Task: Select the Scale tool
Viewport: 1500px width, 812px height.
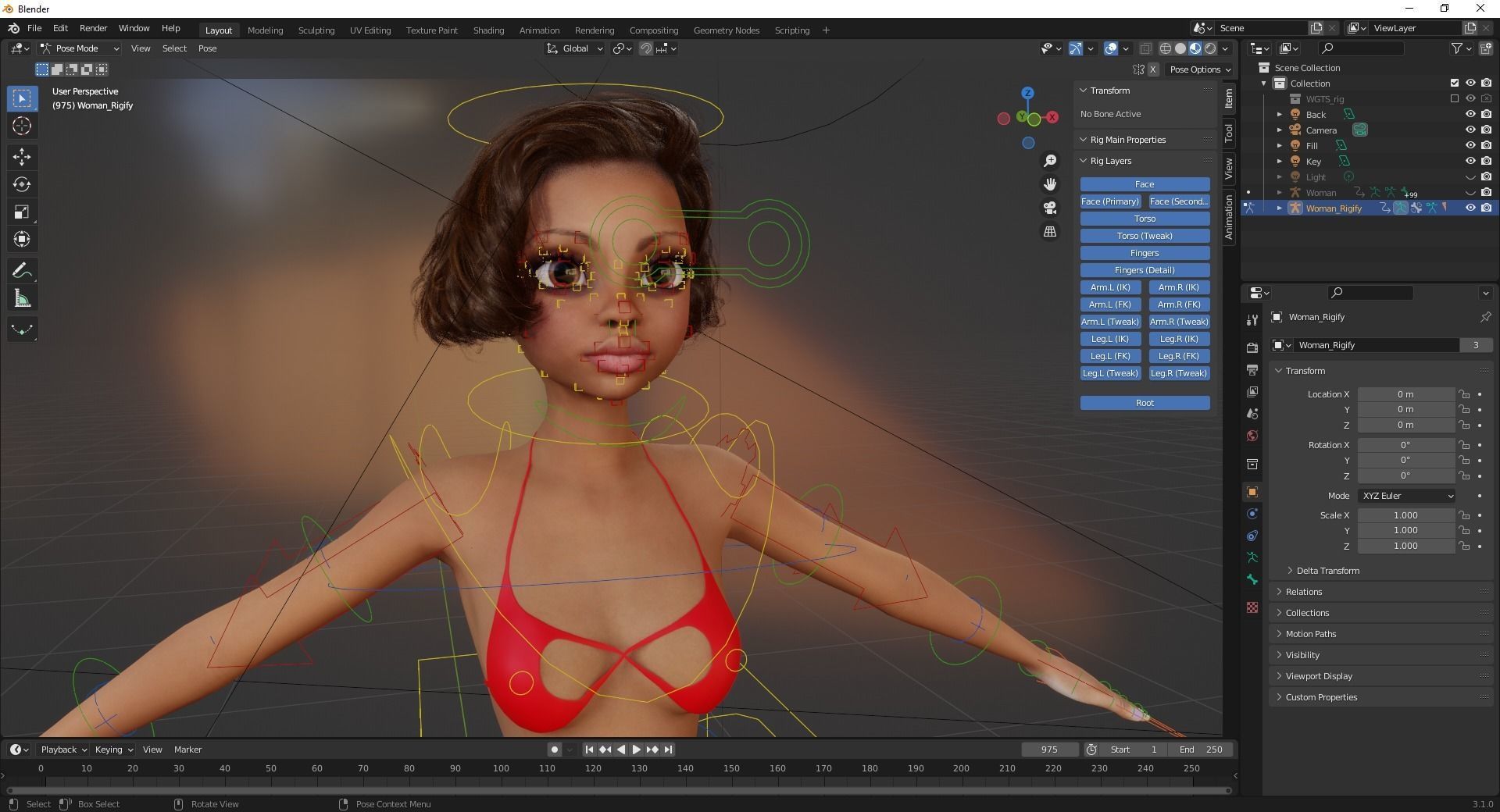Action: pyautogui.click(x=22, y=212)
